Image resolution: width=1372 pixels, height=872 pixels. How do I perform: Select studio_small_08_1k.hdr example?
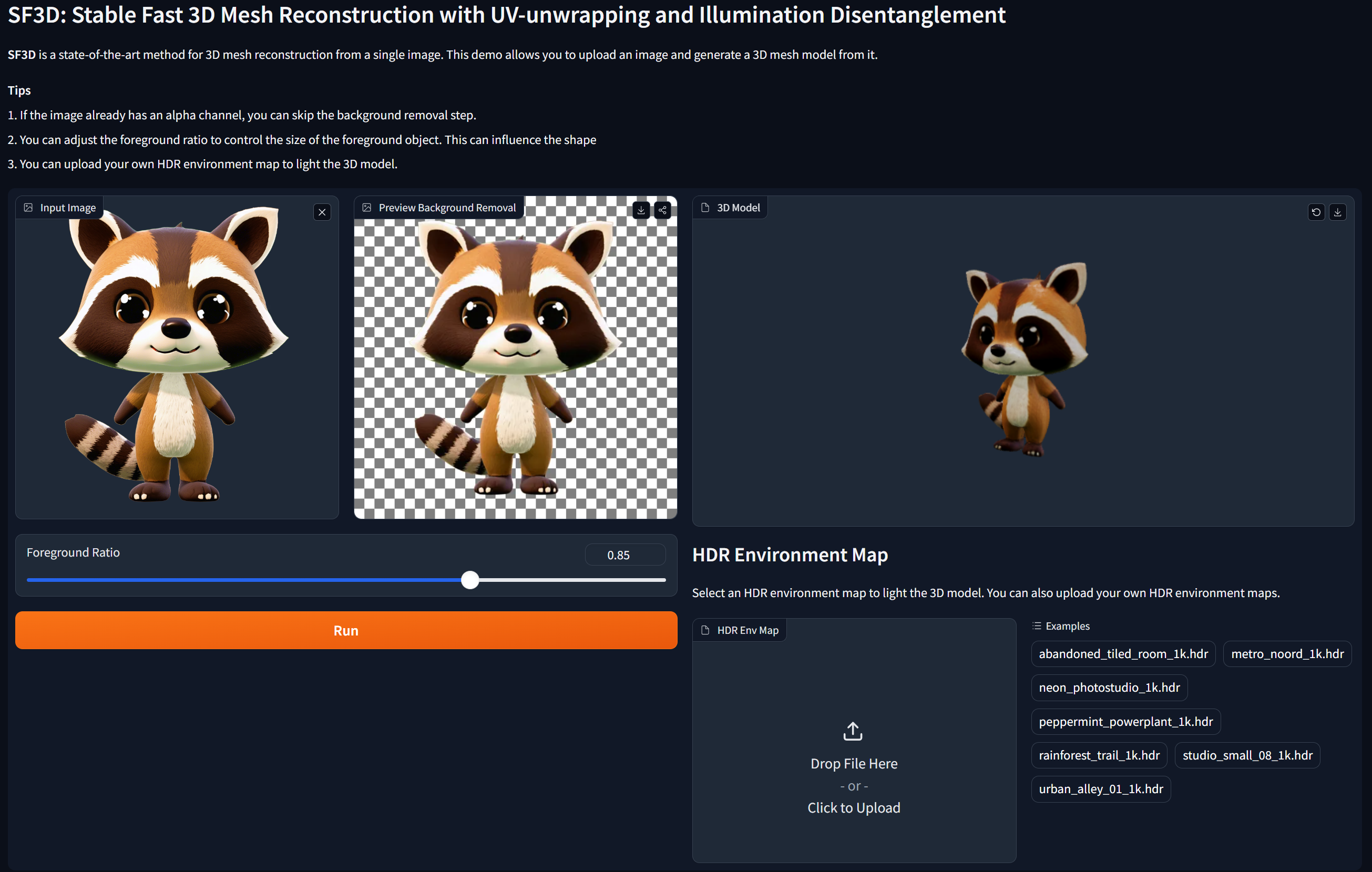1247,755
